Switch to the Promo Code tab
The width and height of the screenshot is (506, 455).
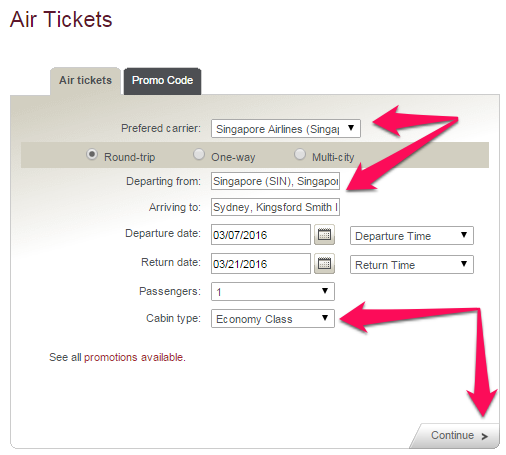point(162,81)
